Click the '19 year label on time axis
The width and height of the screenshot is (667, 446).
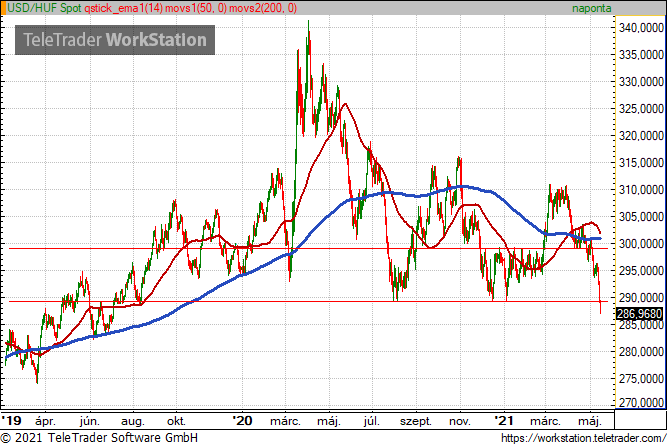[11, 421]
